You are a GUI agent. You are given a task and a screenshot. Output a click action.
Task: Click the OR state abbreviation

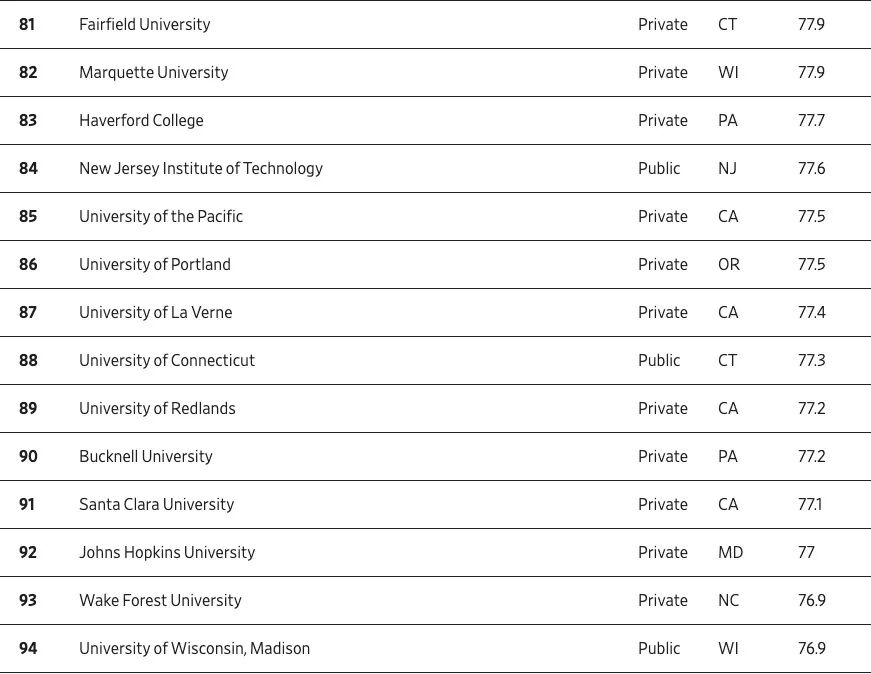[x=729, y=264]
